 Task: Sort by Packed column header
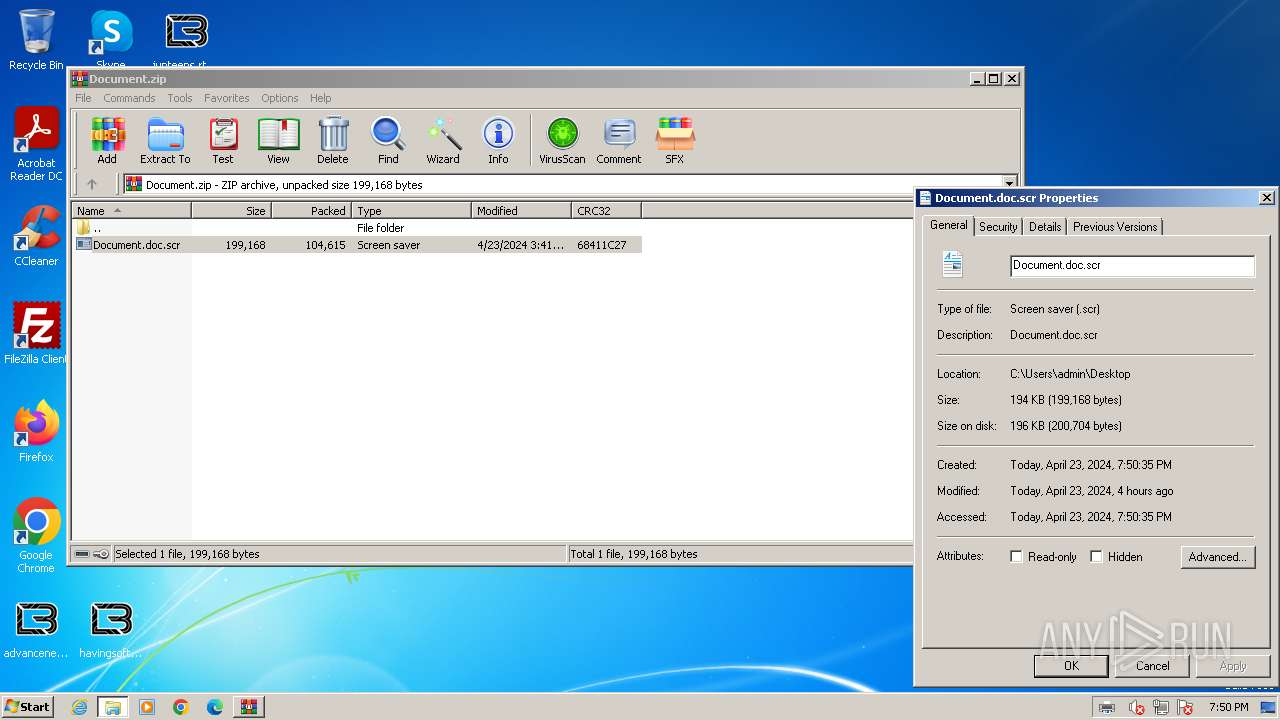pos(311,210)
